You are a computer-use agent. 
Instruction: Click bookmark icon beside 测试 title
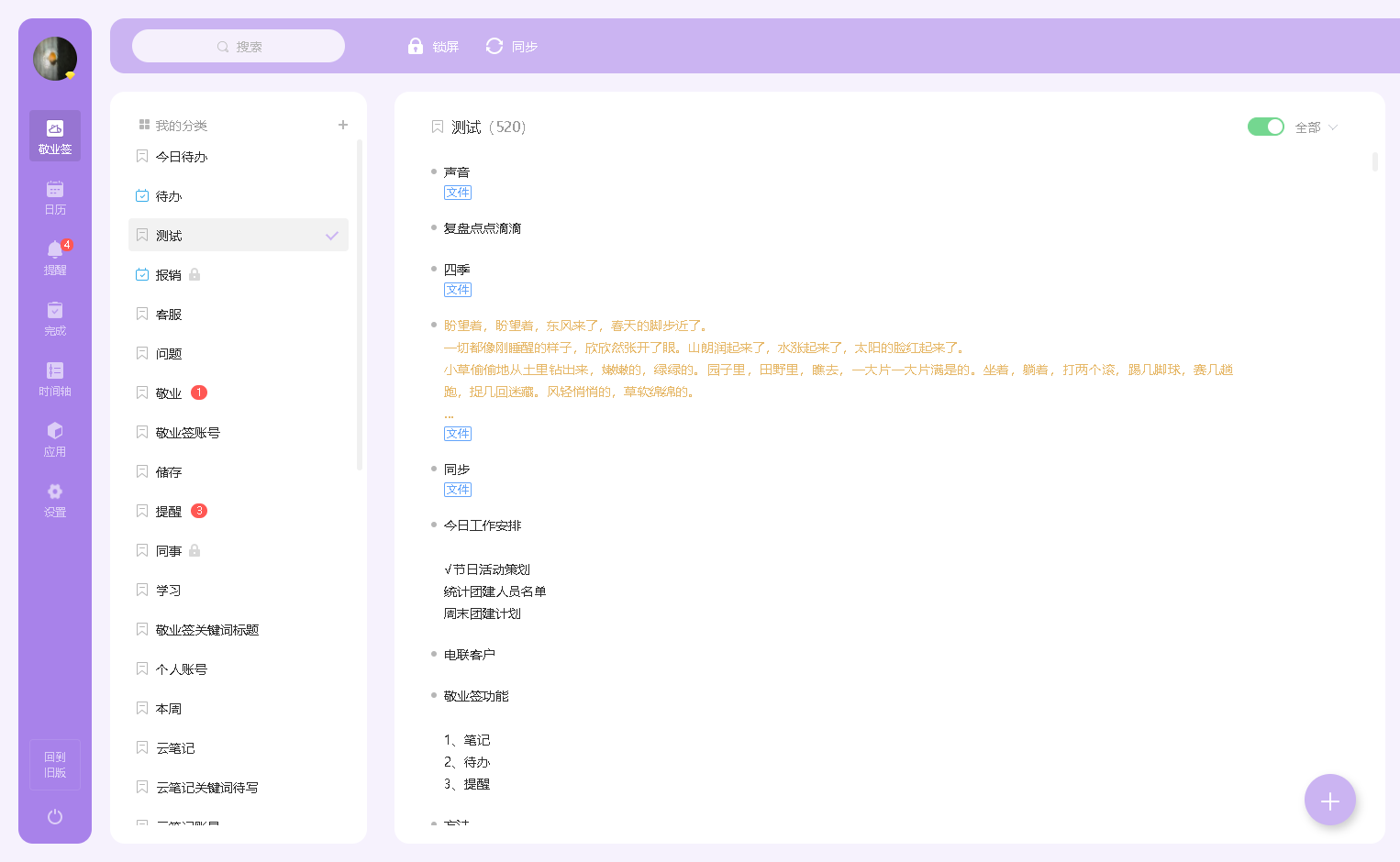pos(438,127)
